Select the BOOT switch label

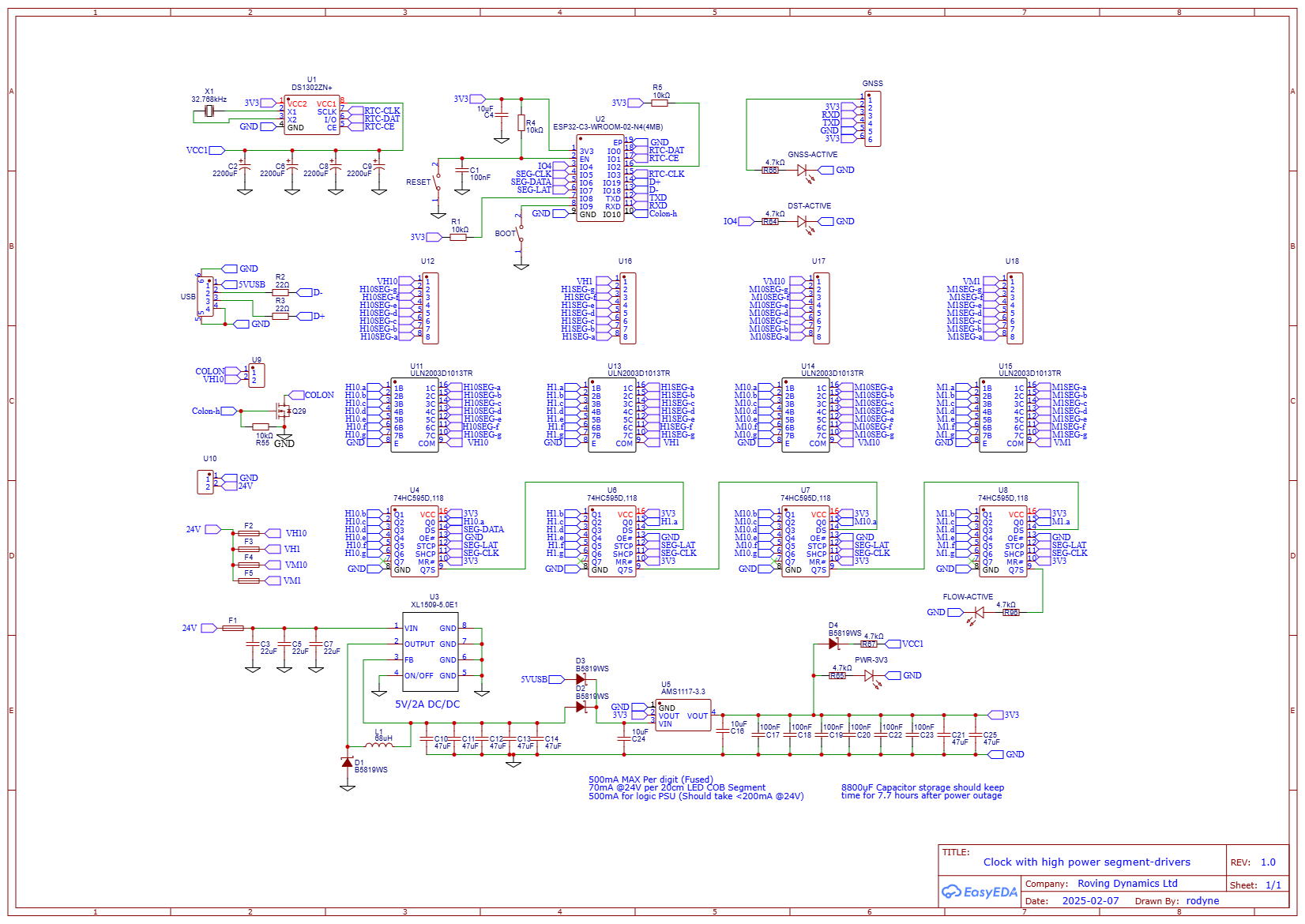pos(505,234)
